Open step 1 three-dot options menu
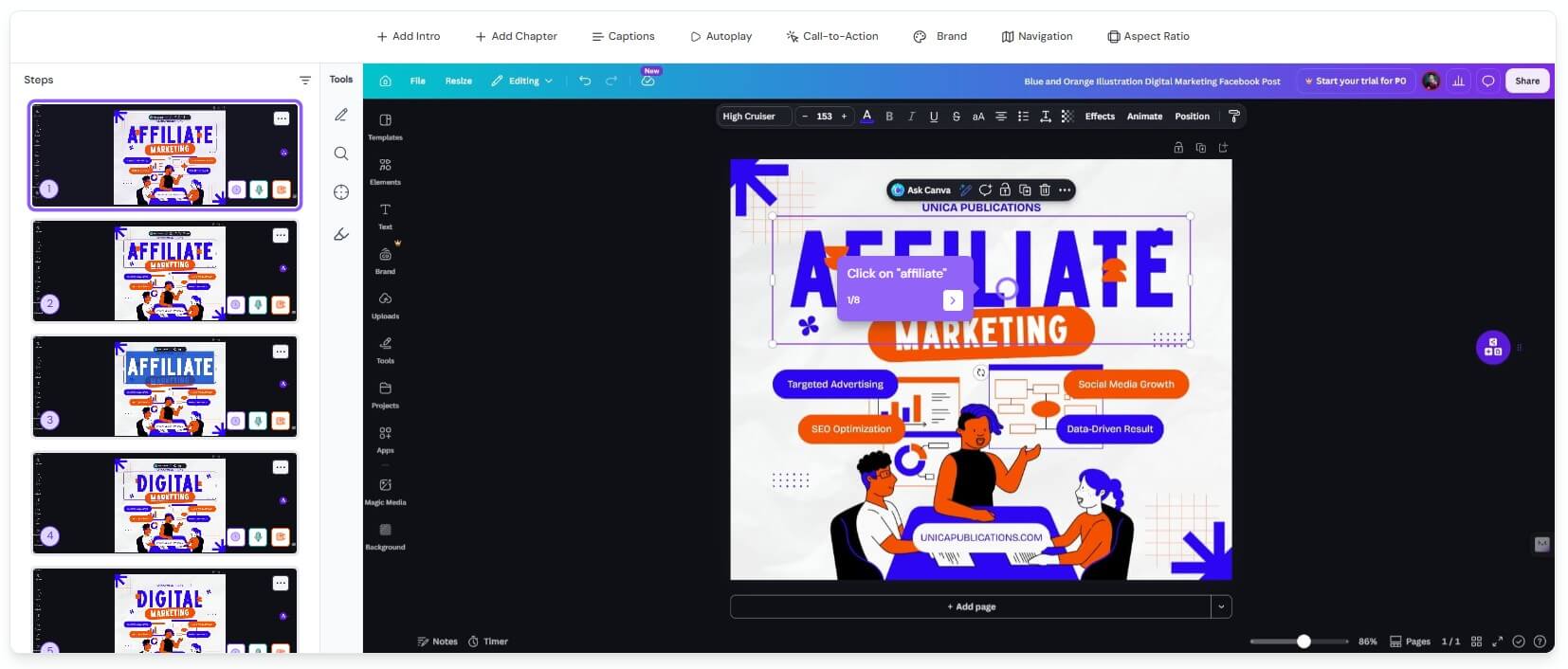The height and width of the screenshot is (669, 1568). (x=282, y=118)
